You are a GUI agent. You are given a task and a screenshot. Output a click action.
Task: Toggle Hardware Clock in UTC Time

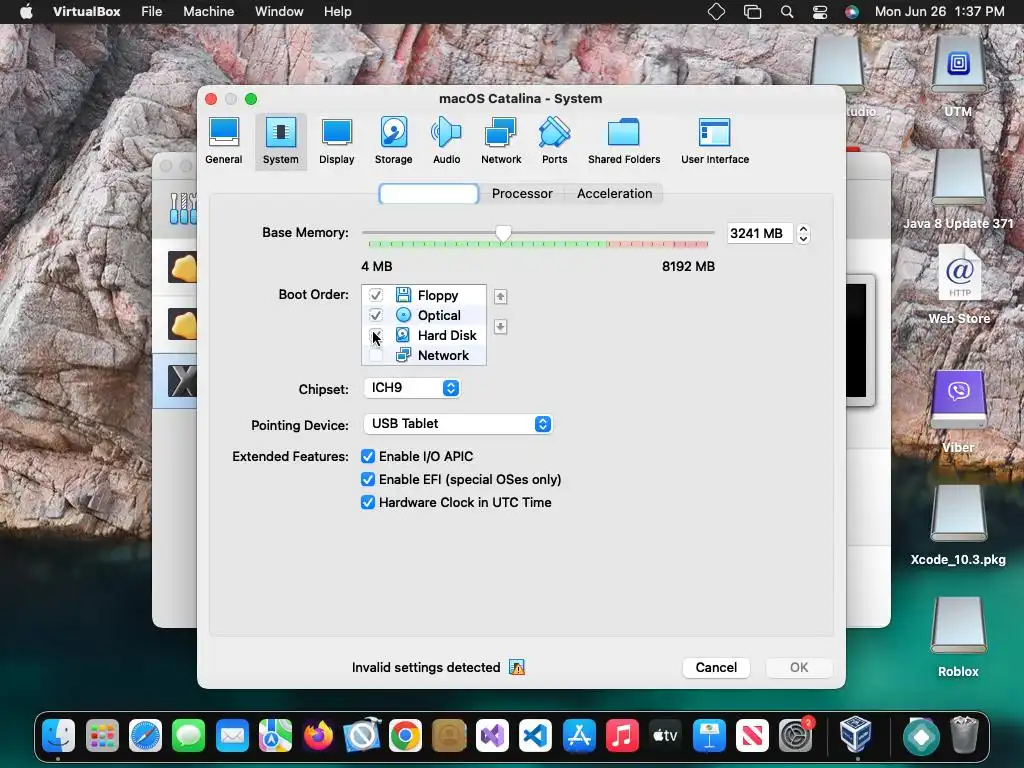point(368,502)
